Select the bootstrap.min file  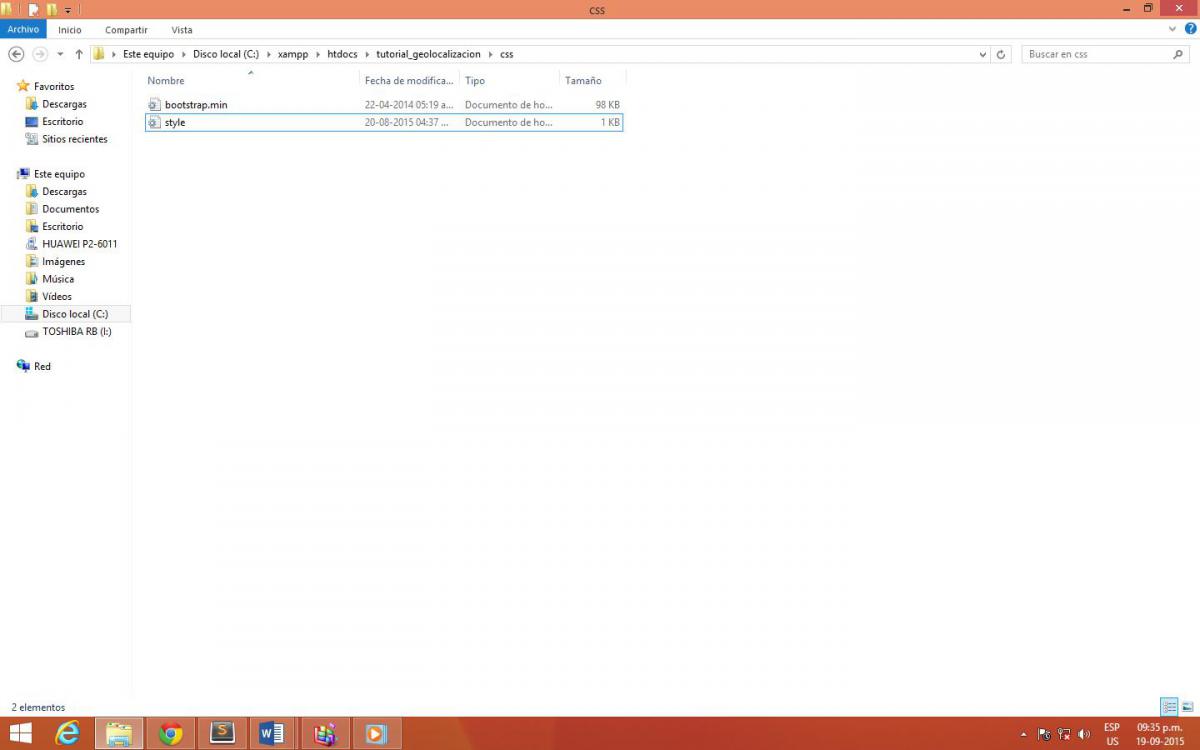tap(384, 104)
